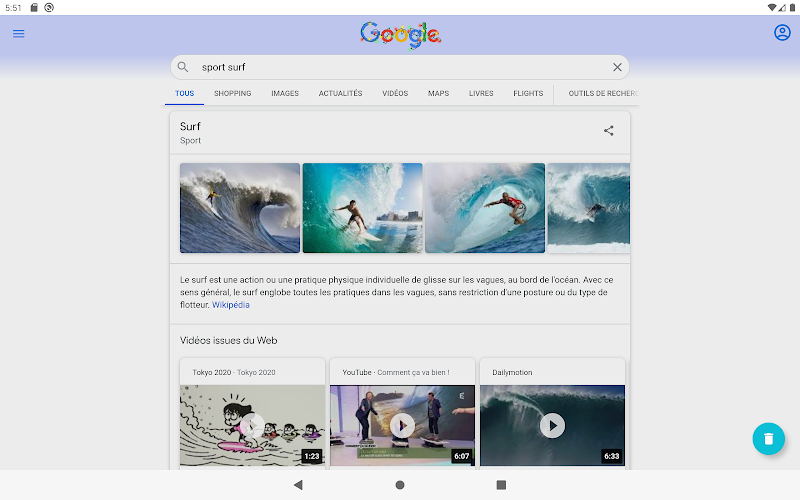The height and width of the screenshot is (500, 800).
Task: Switch to the MAPS tab
Action: pyautogui.click(x=438, y=93)
